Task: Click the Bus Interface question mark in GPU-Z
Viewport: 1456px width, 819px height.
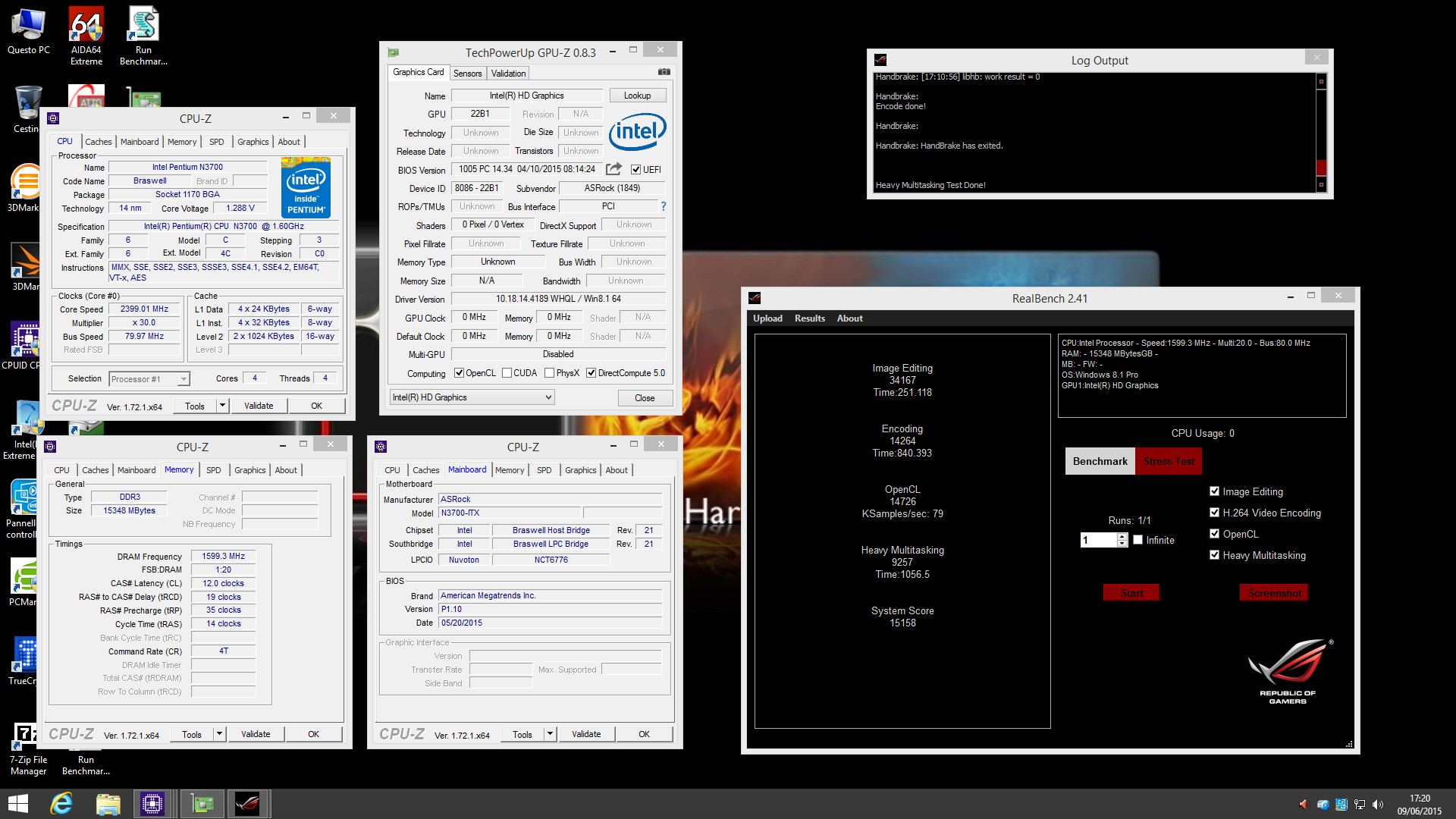Action: pyautogui.click(x=663, y=206)
